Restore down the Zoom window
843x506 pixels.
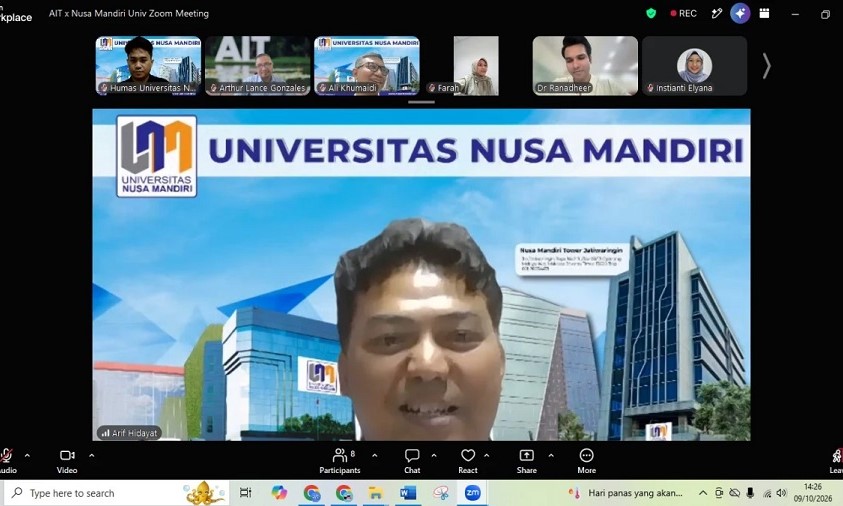click(825, 14)
